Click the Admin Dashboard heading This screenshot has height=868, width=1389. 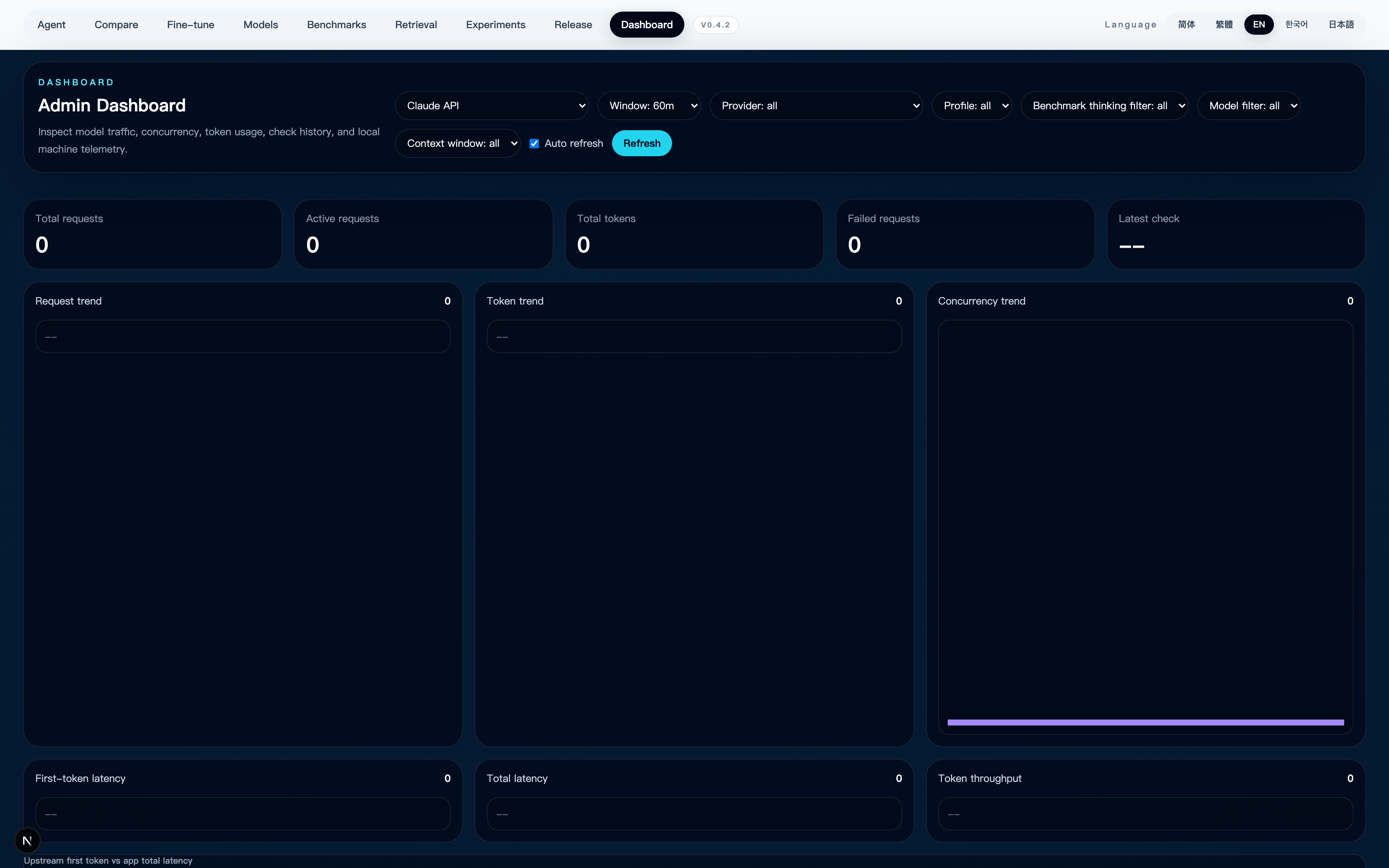(112, 106)
